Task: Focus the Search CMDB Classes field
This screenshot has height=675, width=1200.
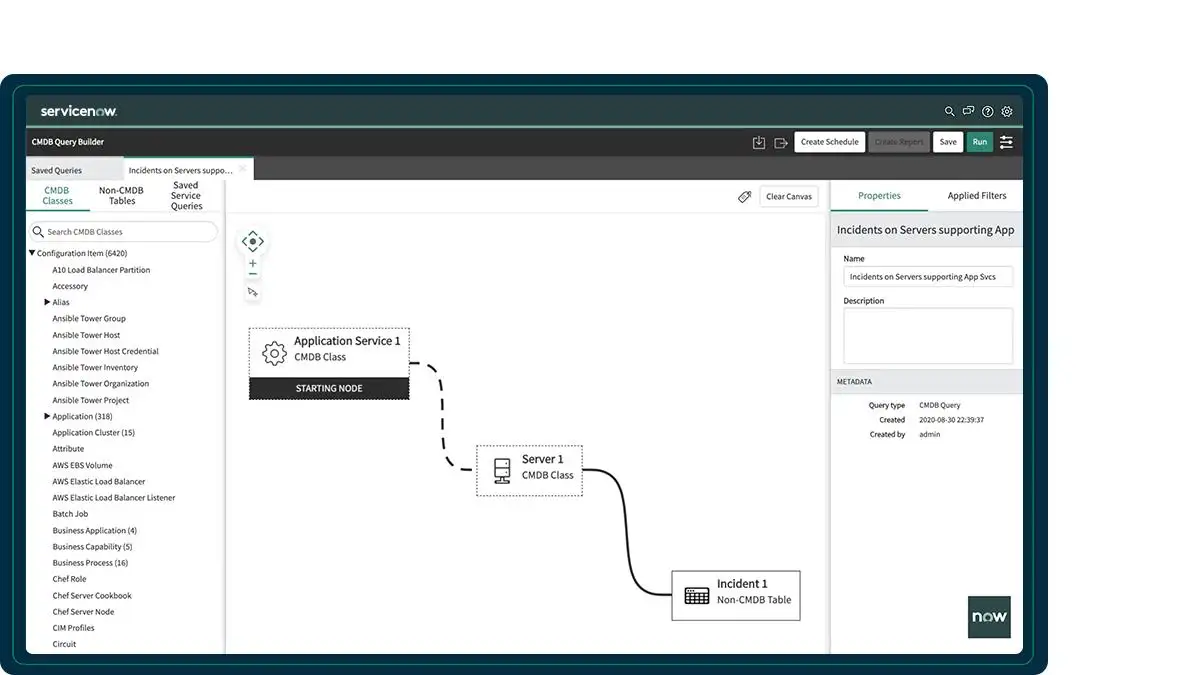Action: (123, 232)
